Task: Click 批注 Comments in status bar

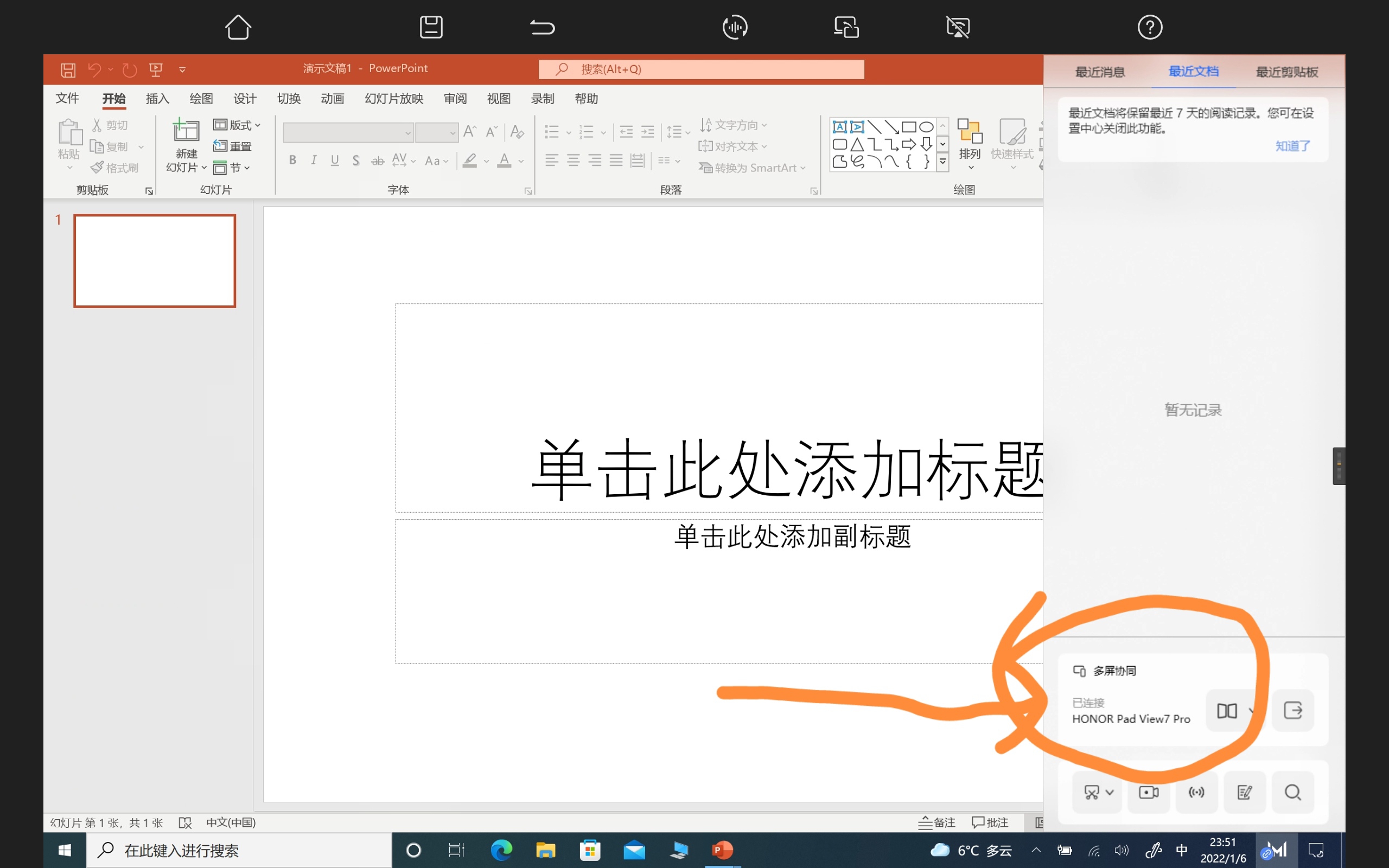Action: [990, 822]
